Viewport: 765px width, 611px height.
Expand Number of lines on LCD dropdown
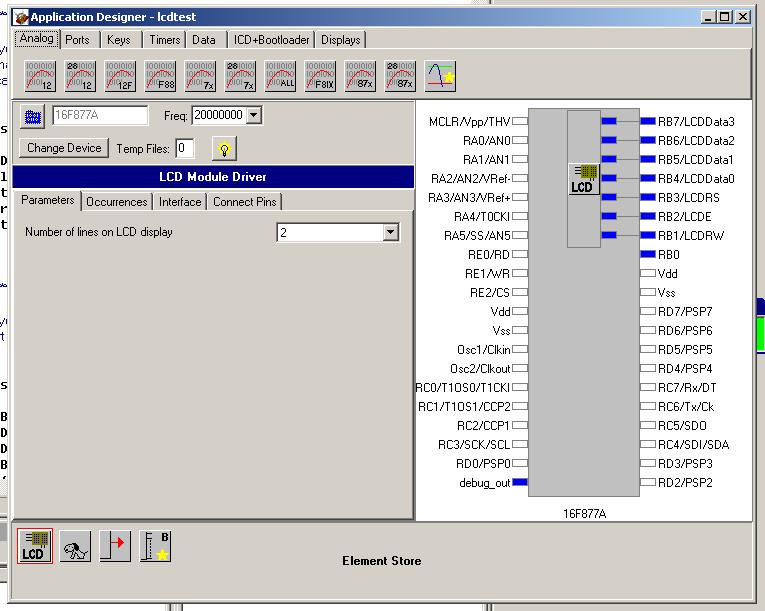(390, 232)
